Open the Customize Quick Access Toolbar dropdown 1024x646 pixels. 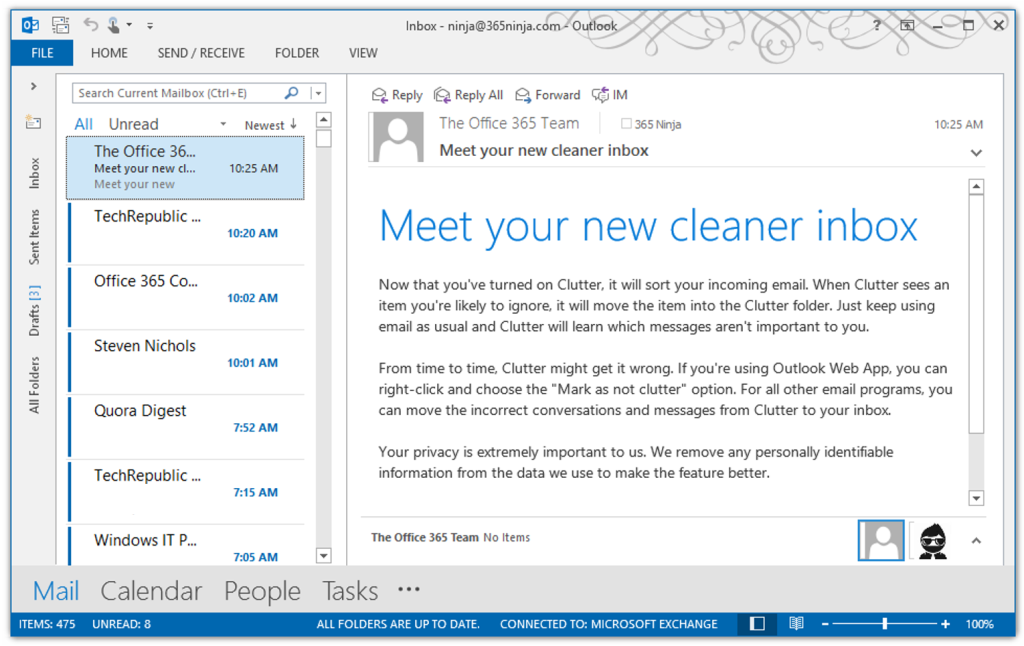(x=150, y=25)
